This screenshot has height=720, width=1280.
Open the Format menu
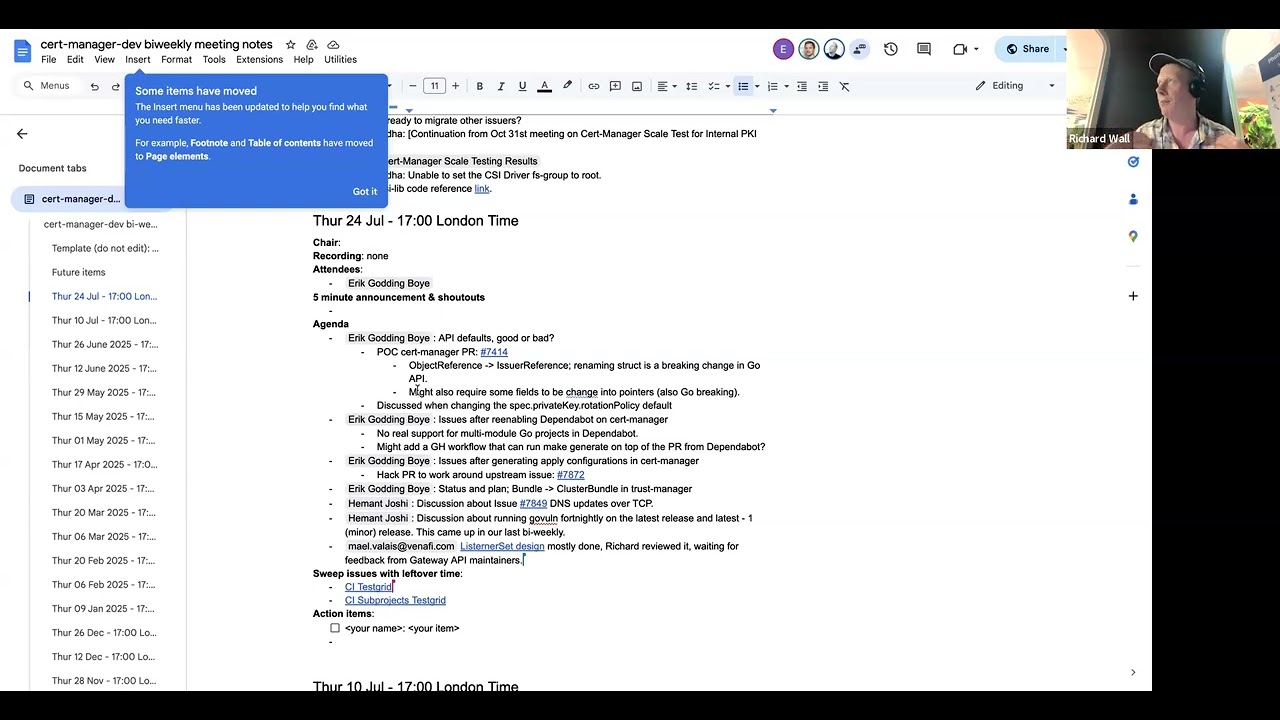tap(176, 60)
